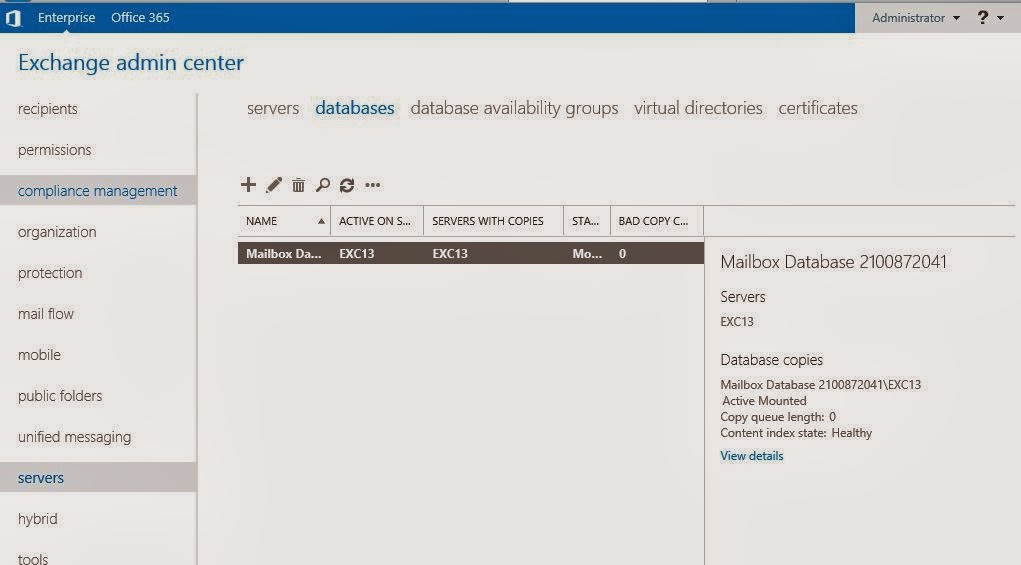Image resolution: width=1021 pixels, height=565 pixels.
Task: Click the Edit pencil icon
Action: pos(274,185)
